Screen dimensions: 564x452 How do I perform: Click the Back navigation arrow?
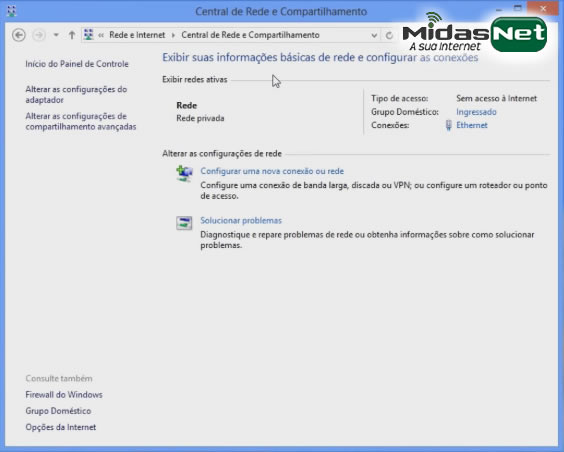point(19,35)
